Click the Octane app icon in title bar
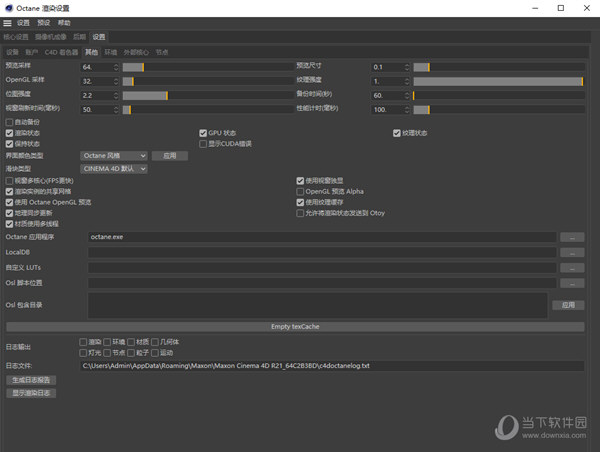This screenshot has width=600, height=452. coord(9,8)
